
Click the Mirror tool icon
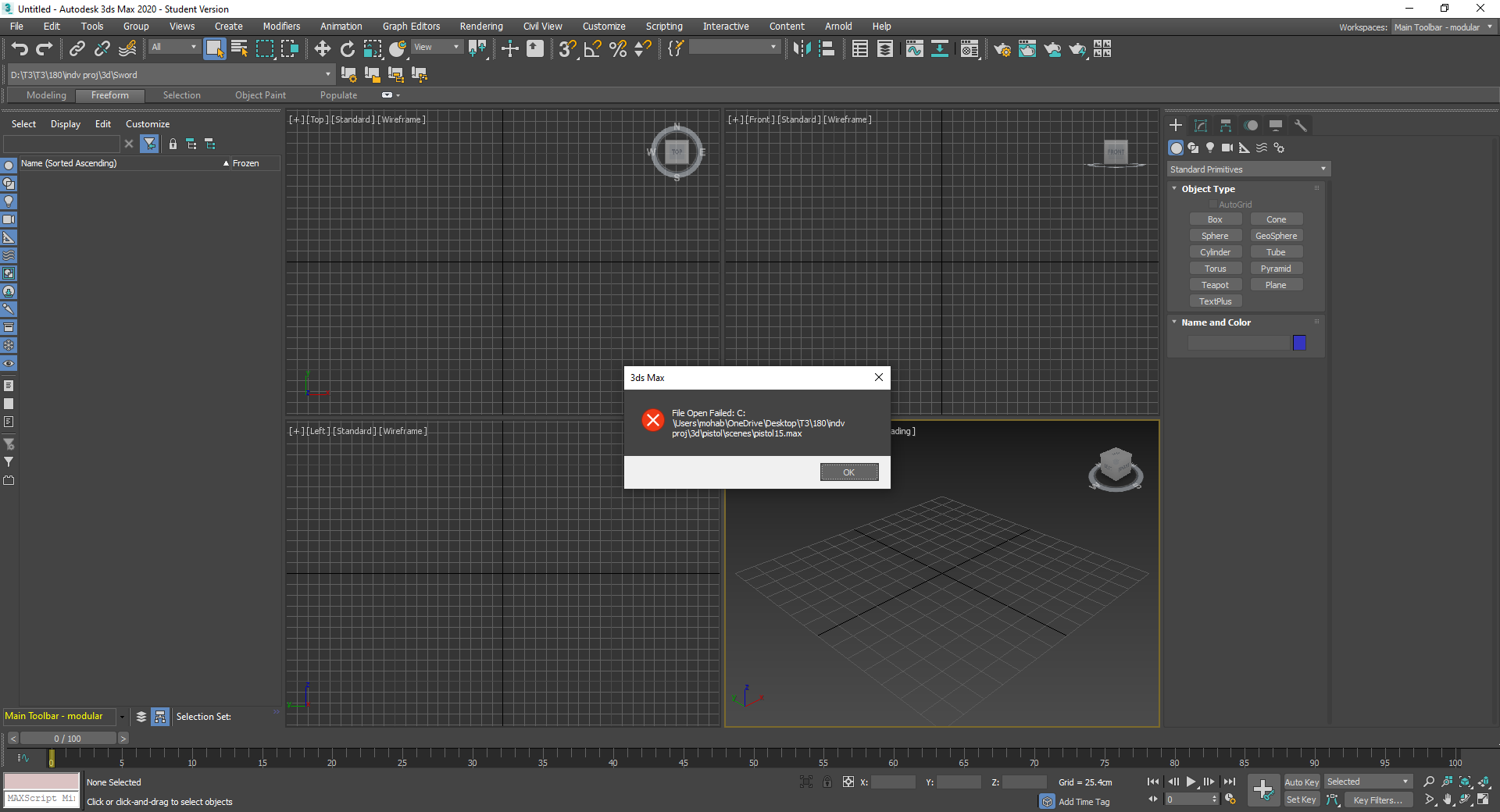pyautogui.click(x=802, y=49)
